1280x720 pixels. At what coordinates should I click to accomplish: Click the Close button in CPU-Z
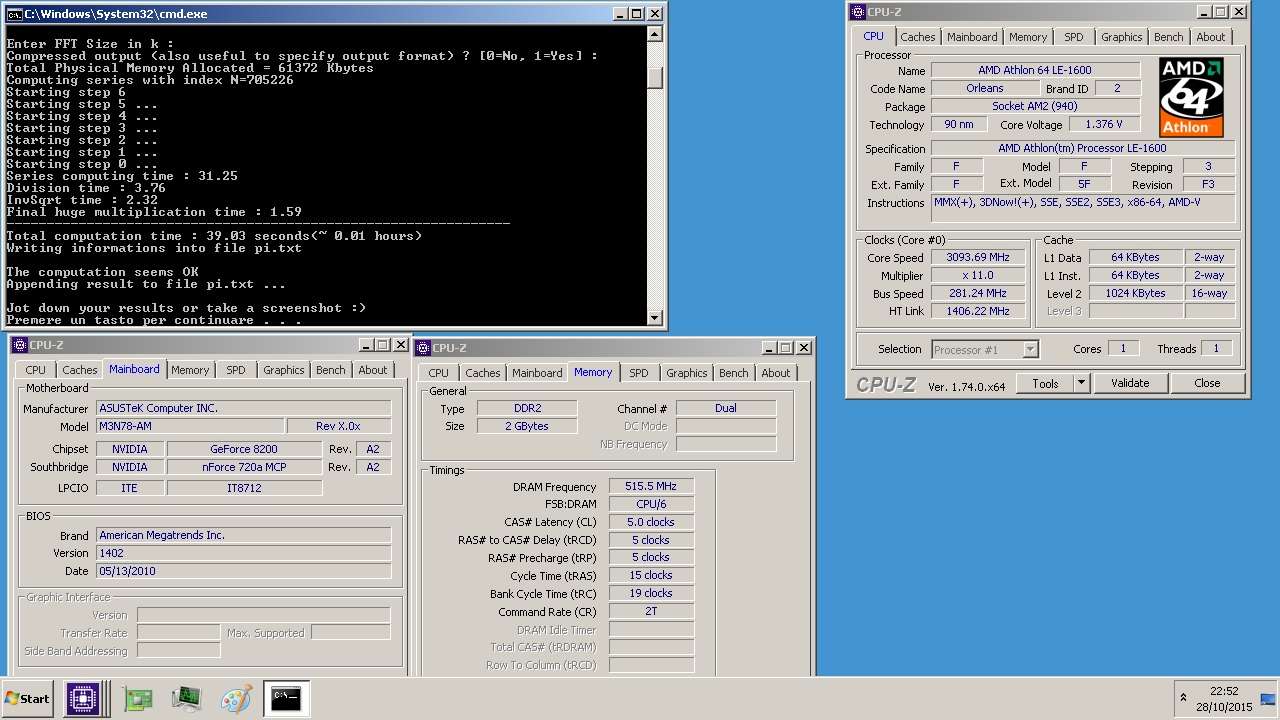tap(1207, 383)
